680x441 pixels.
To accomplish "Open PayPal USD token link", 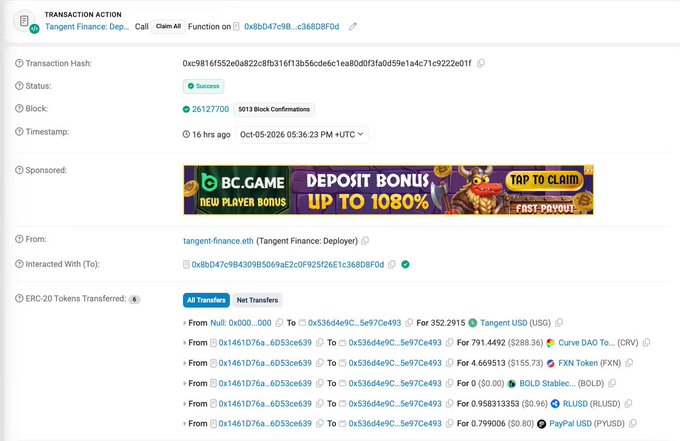I will [570, 423].
